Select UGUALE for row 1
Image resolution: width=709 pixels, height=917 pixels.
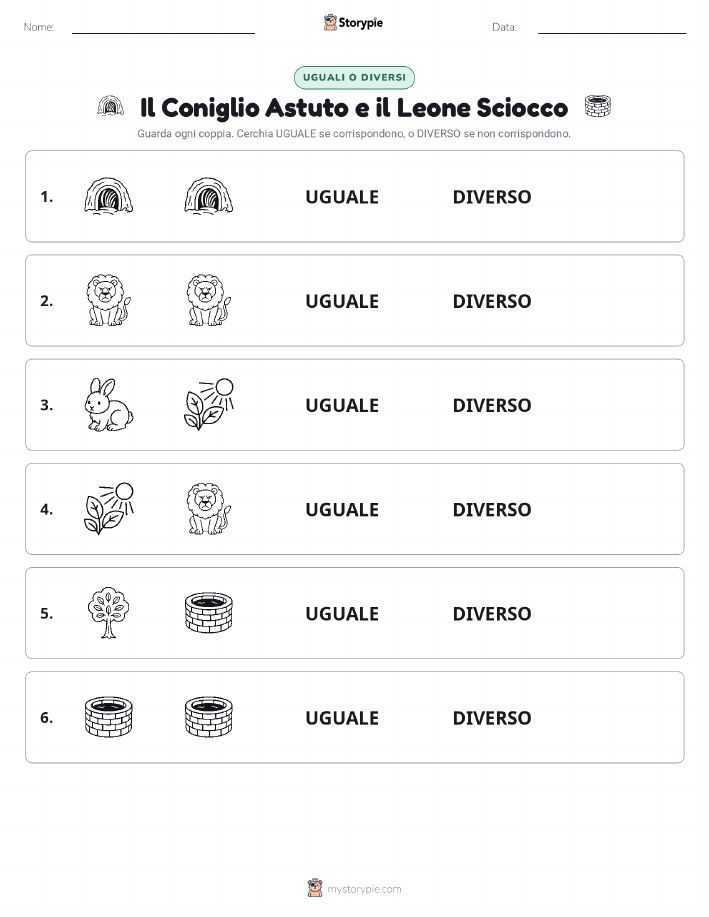(x=342, y=197)
